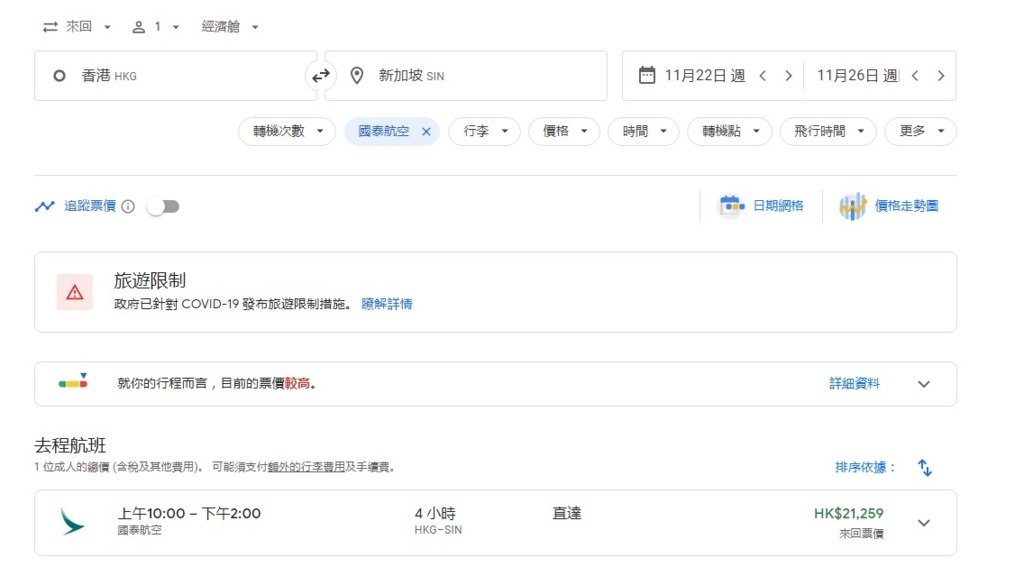Click the travel restriction warning icon
This screenshot has width=1024, height=576.
point(74,292)
